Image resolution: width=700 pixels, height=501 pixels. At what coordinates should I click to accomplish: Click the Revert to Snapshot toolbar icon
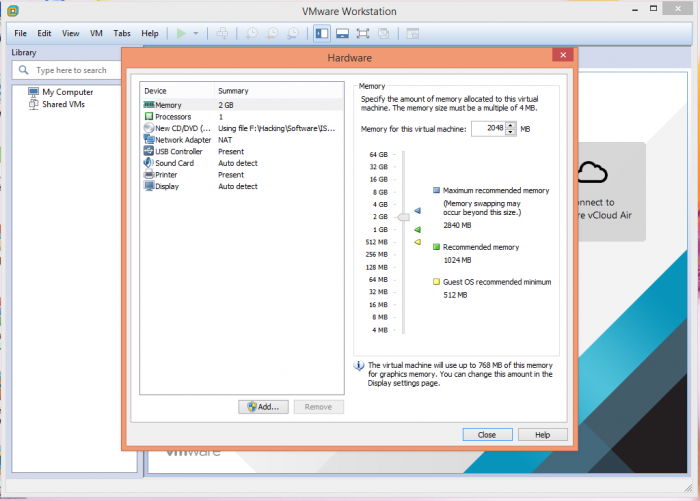tap(272, 33)
